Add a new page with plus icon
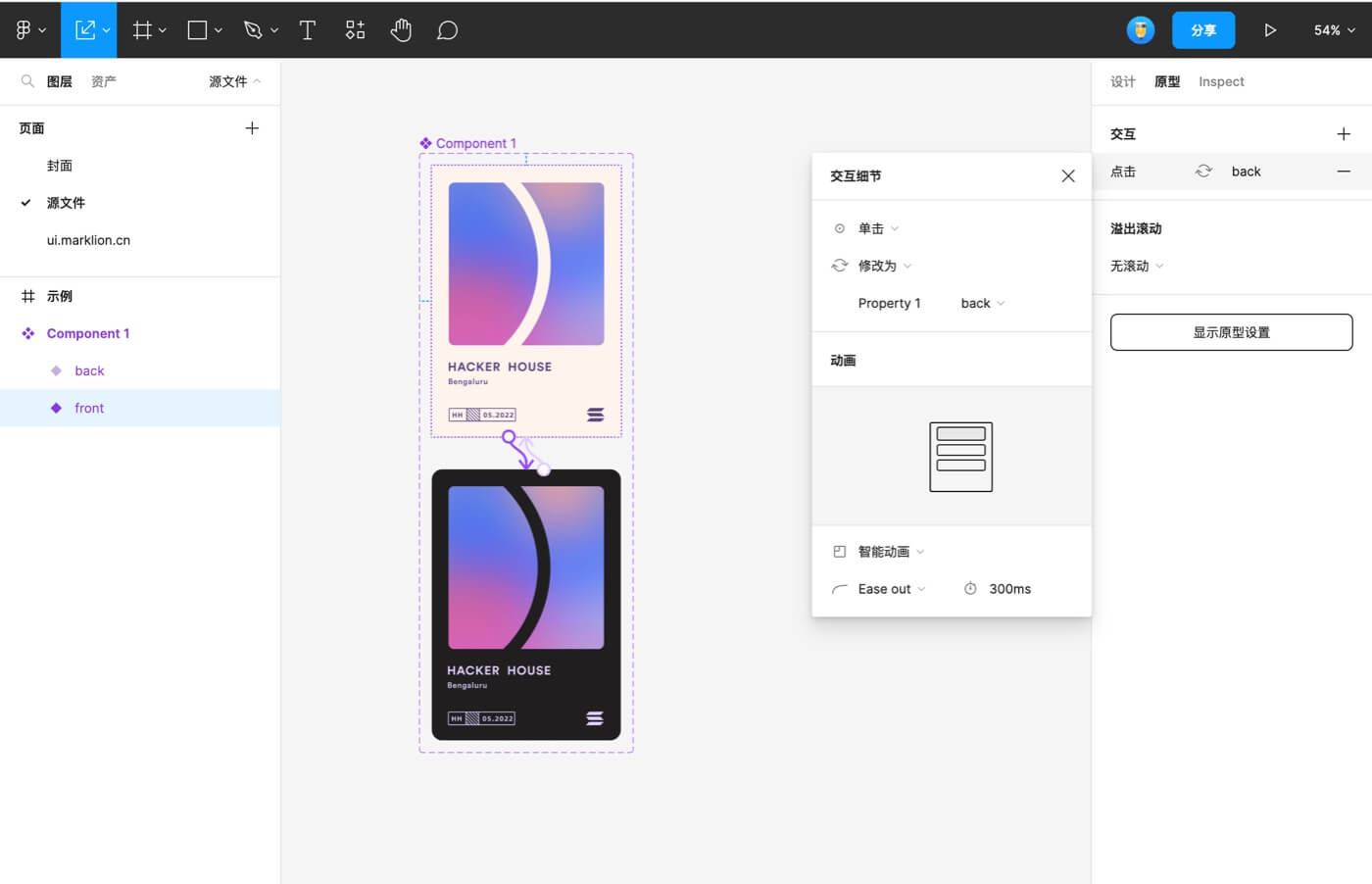This screenshot has height=884, width=1372. [252, 128]
